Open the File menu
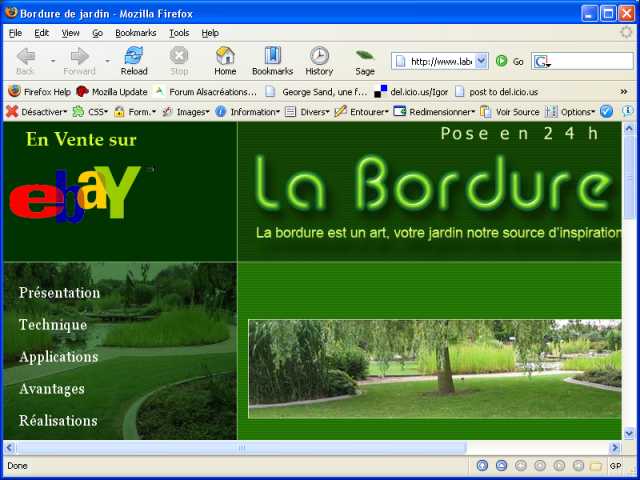This screenshot has height=480, width=640. (x=16, y=33)
